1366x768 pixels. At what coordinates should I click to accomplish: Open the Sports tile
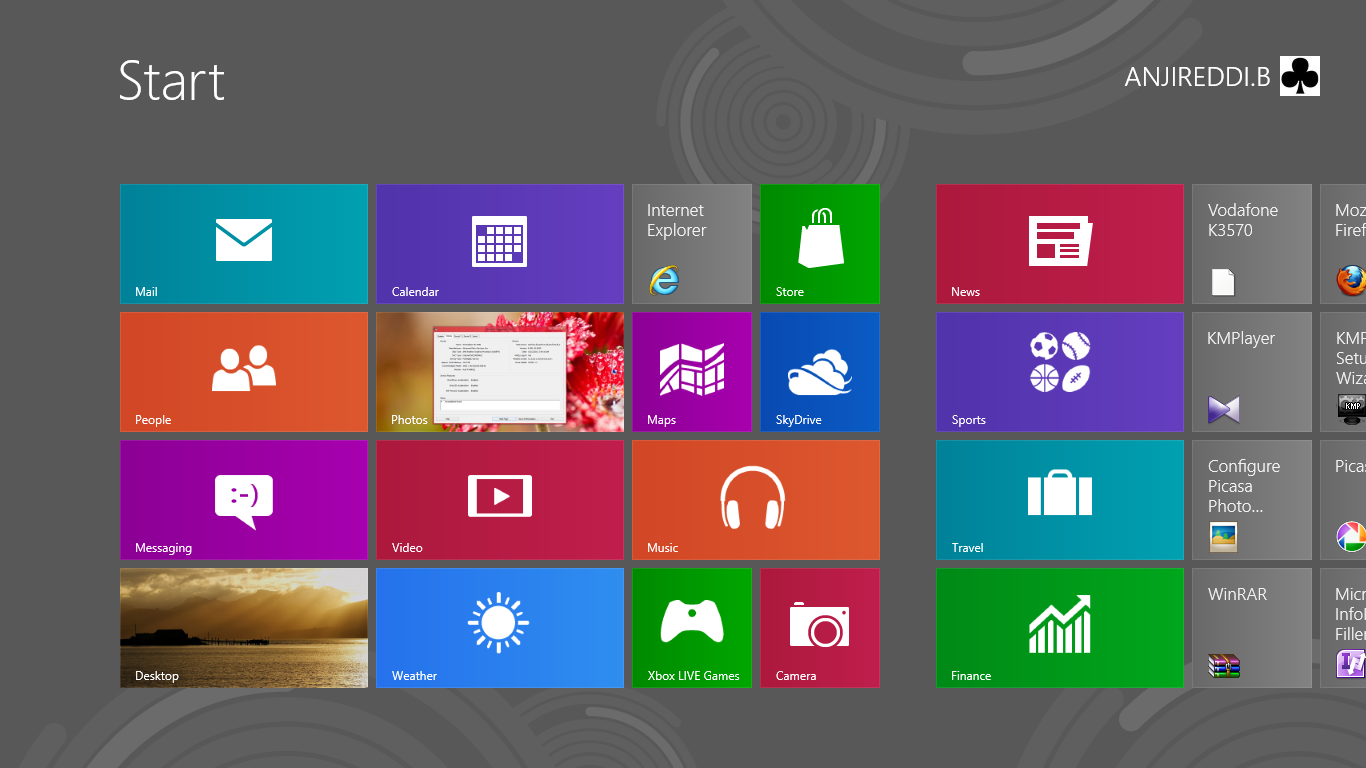[x=1060, y=372]
